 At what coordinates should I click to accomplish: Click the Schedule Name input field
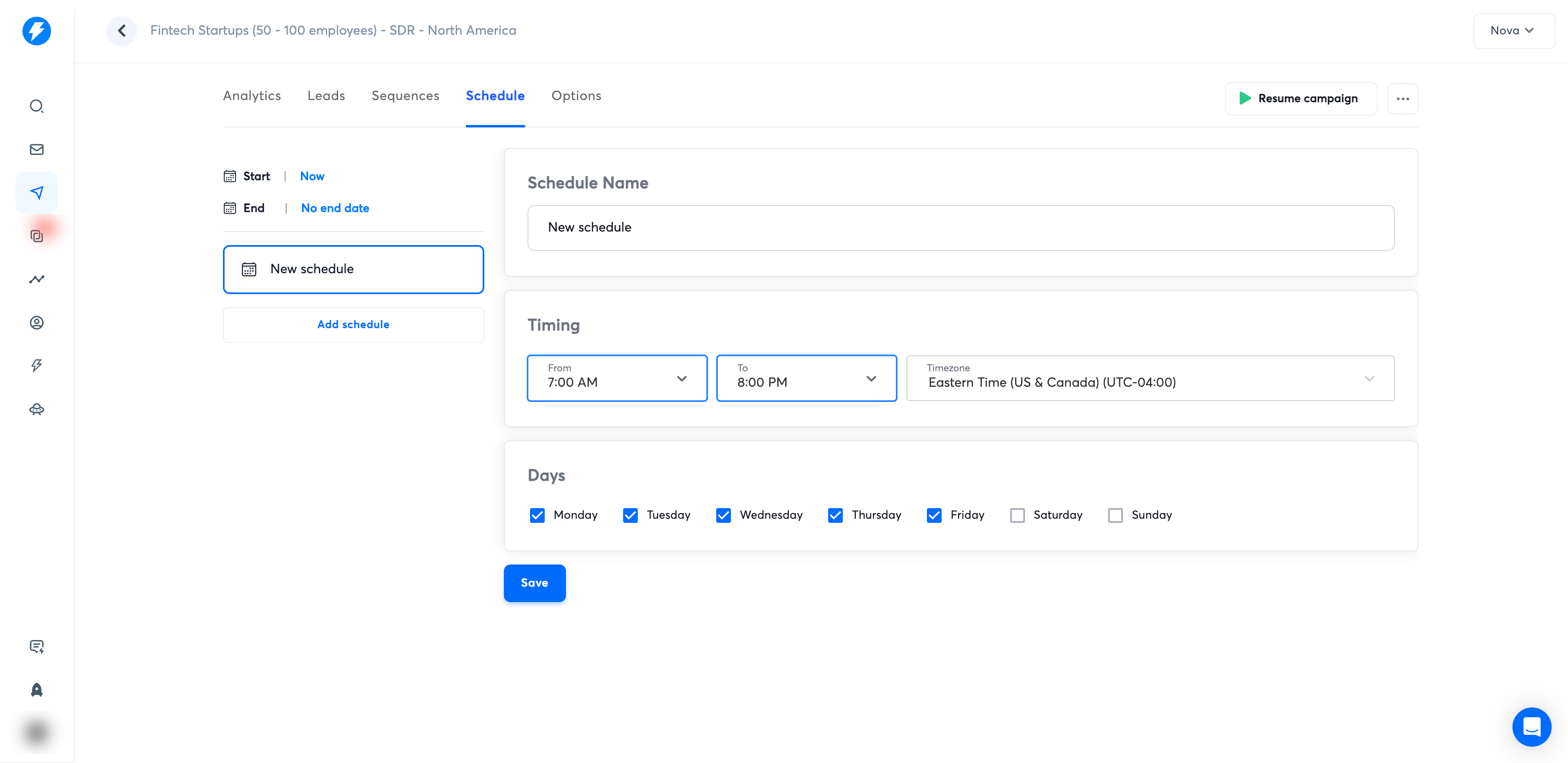pos(960,228)
